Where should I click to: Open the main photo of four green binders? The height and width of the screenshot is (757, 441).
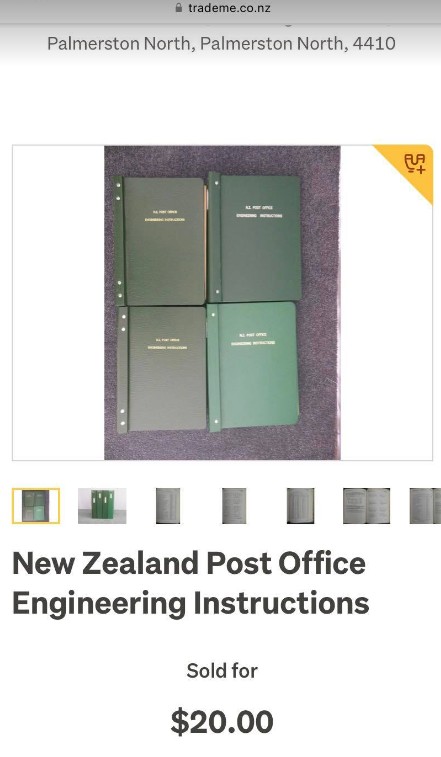[x=222, y=303]
